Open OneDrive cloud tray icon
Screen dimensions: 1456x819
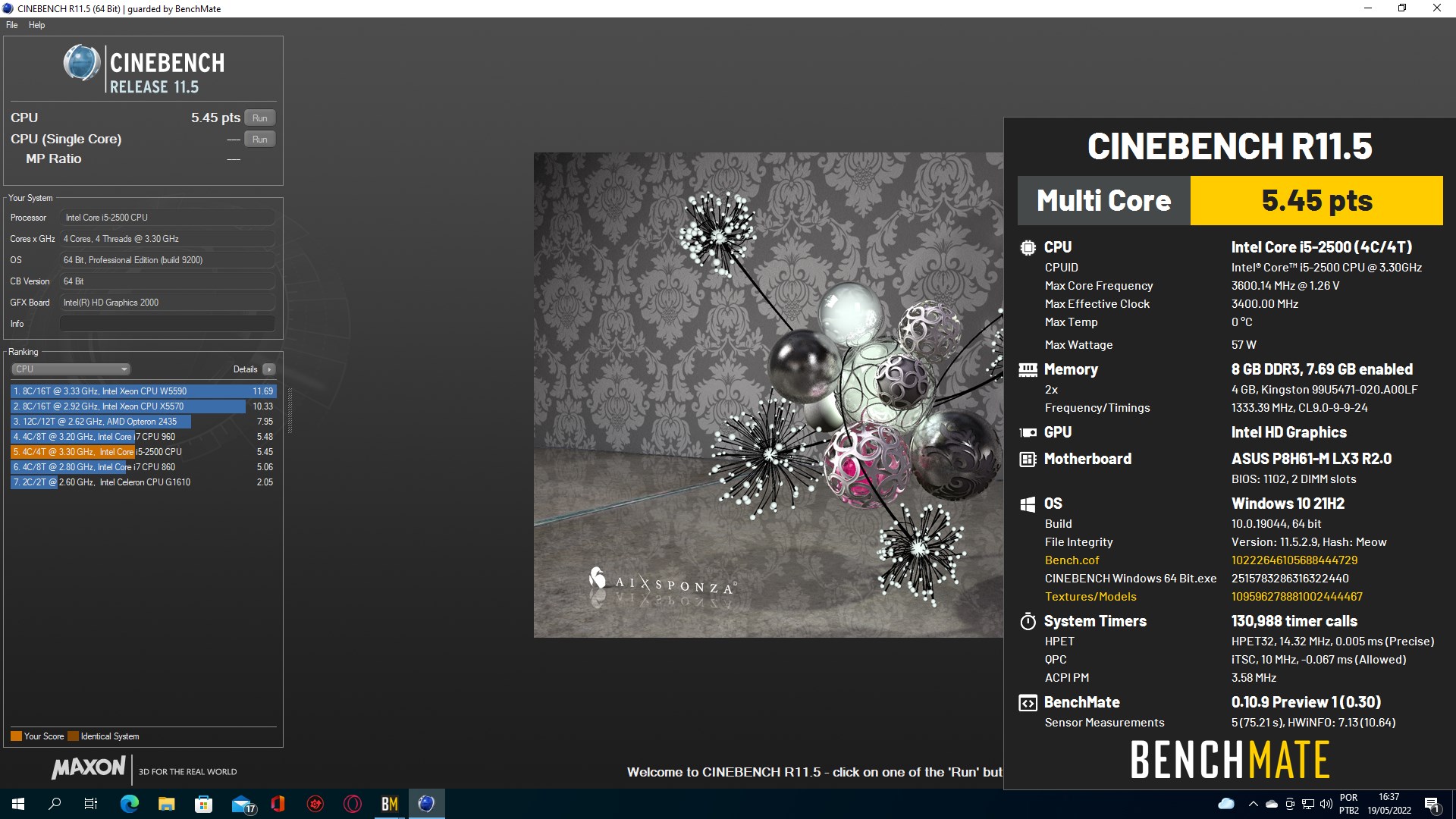coord(1272,804)
